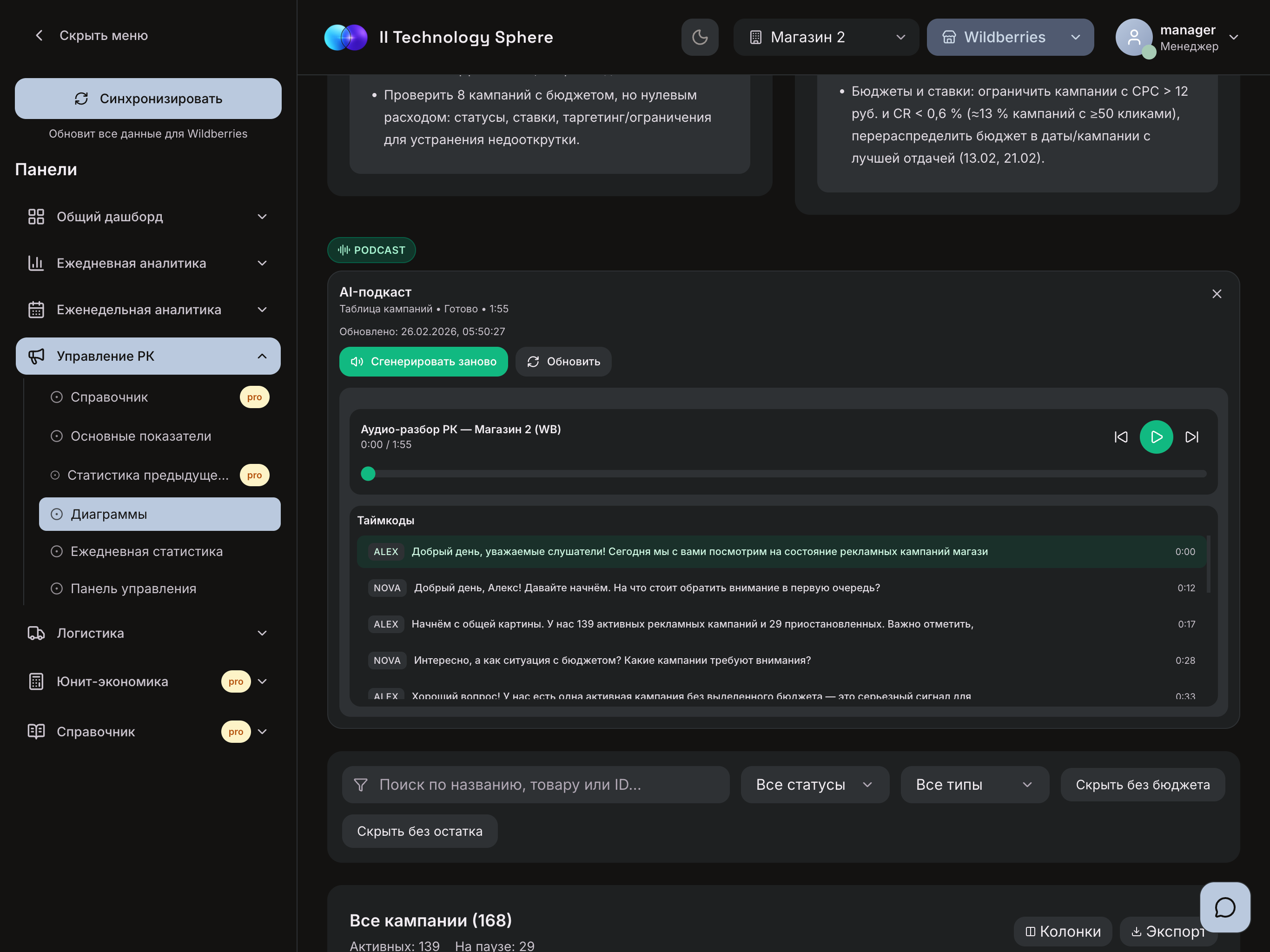Open the chat bubble in bottom right corner

point(1224,907)
